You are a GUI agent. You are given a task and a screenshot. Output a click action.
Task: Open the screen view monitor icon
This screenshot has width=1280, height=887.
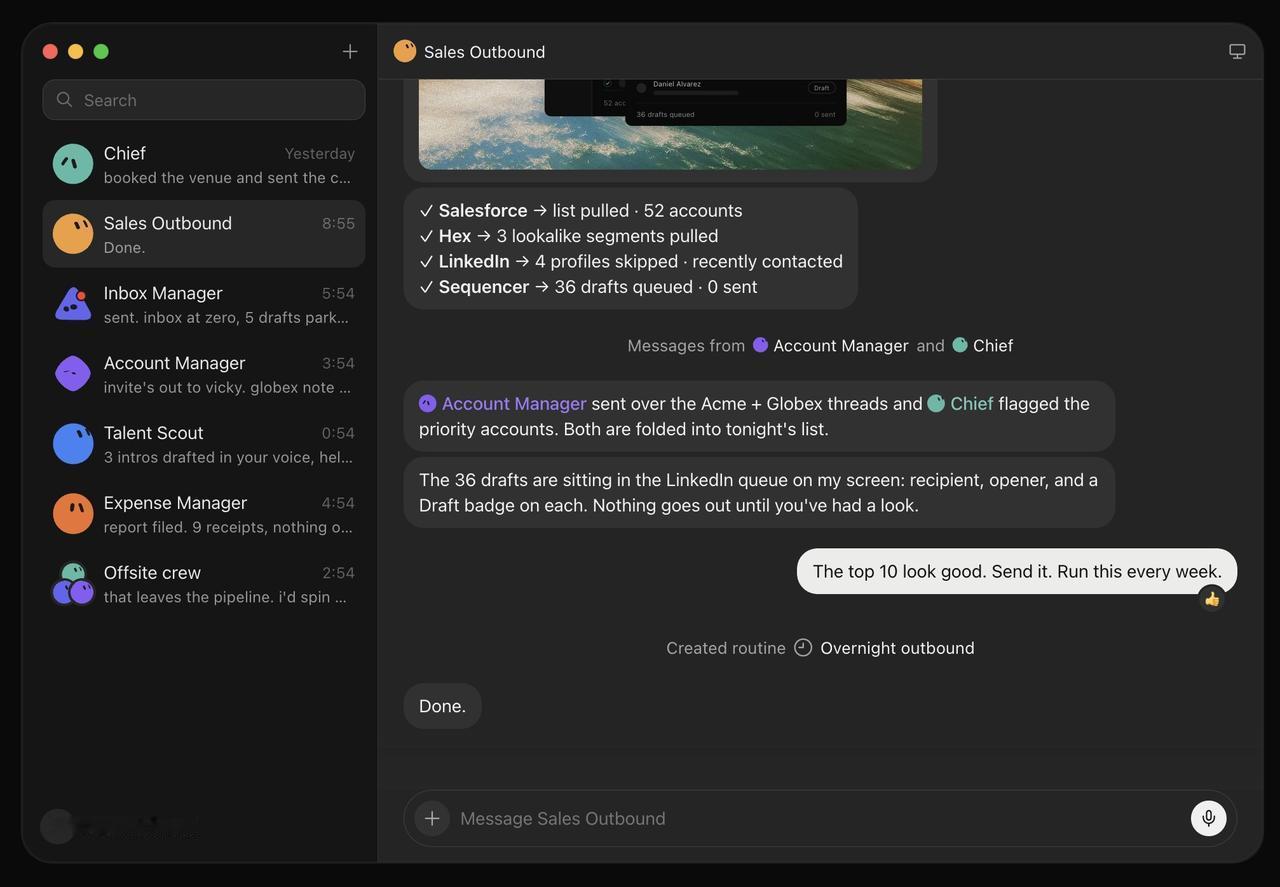[x=1237, y=51]
